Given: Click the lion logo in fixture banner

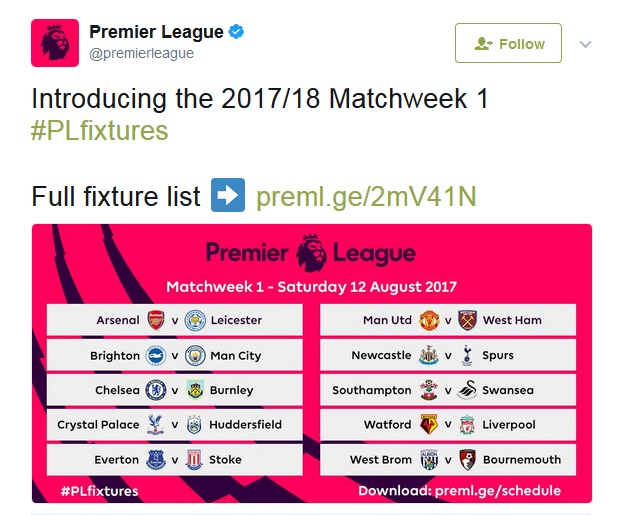Looking at the screenshot, I should (311, 253).
